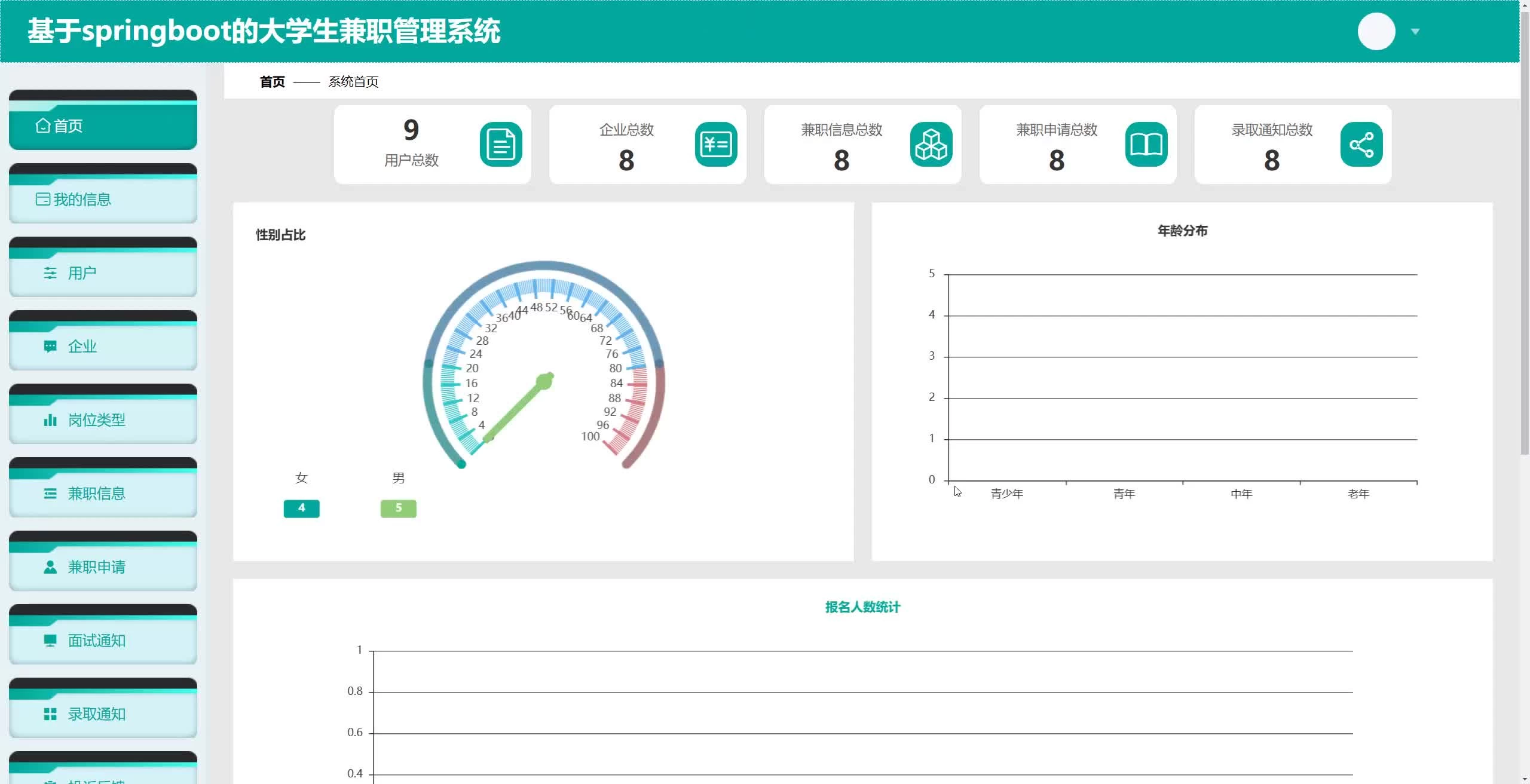Click the open book icon beside 兼职申请总数
Screen dimensions: 1530x784
pos(1146,145)
